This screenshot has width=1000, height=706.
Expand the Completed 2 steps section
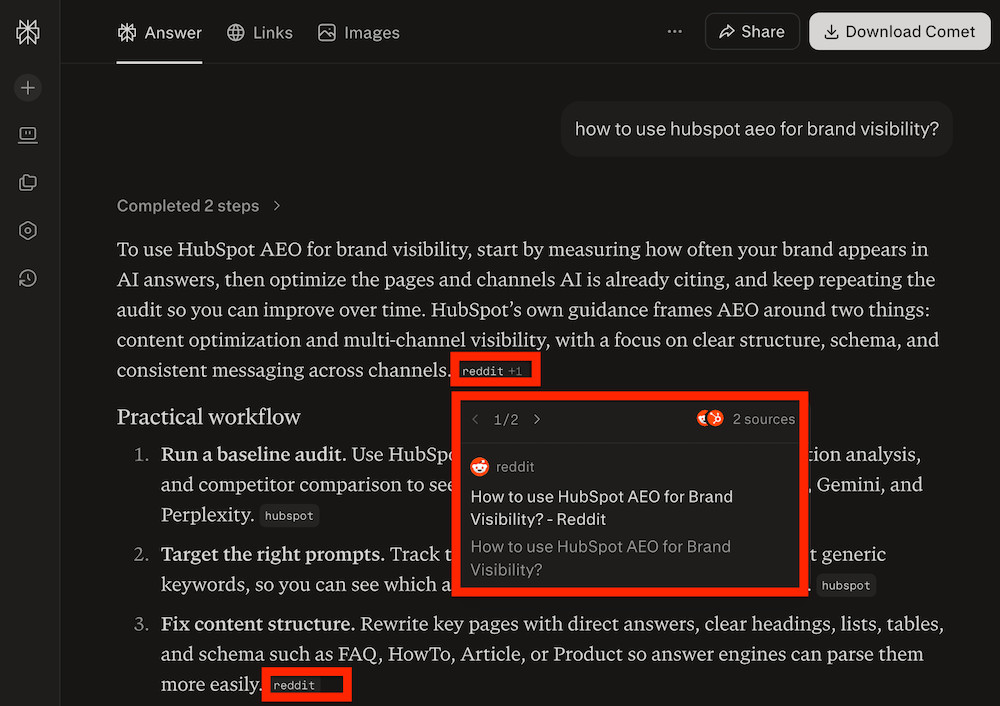[x=197, y=205]
